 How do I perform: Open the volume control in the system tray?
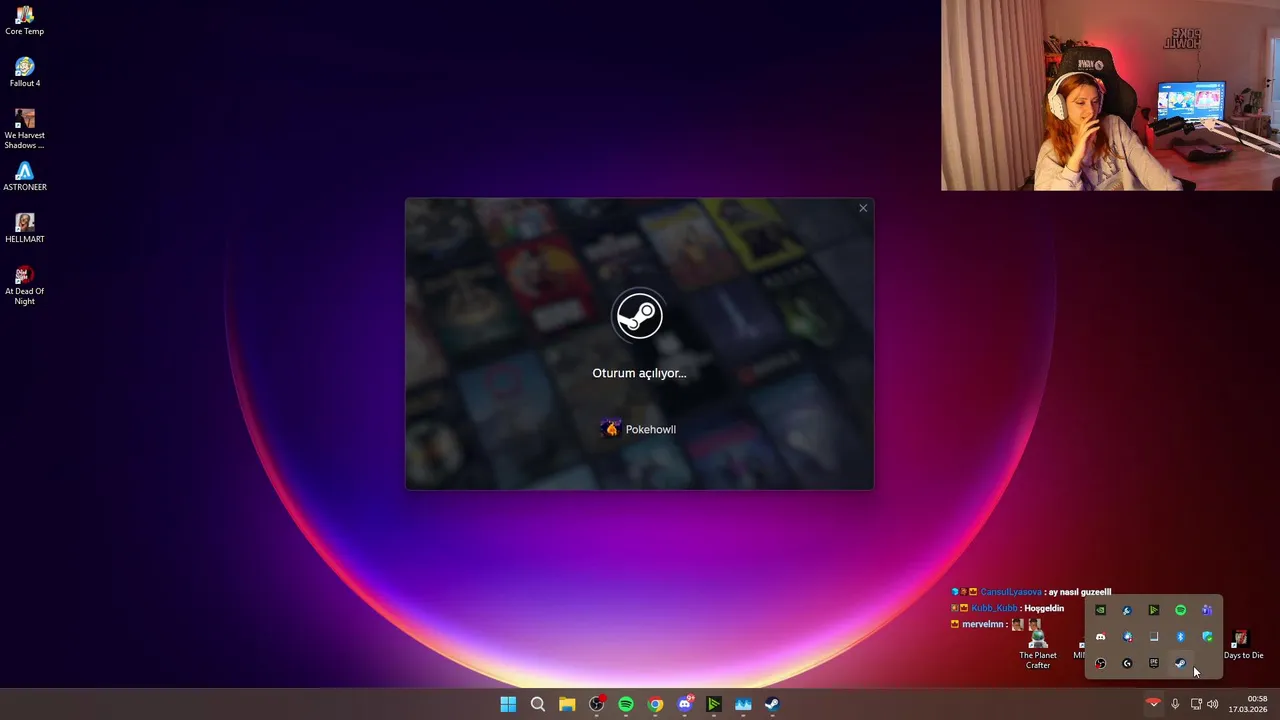click(1213, 704)
